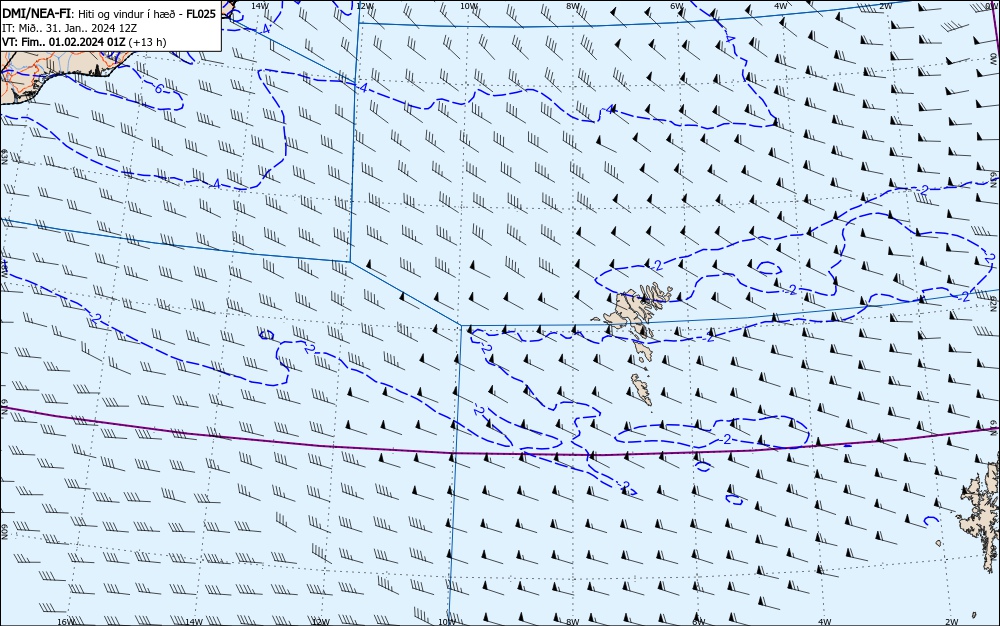The image size is (1000, 626).
Task: Click the '-6' temperature contour label near Iceland
Action: point(158,89)
